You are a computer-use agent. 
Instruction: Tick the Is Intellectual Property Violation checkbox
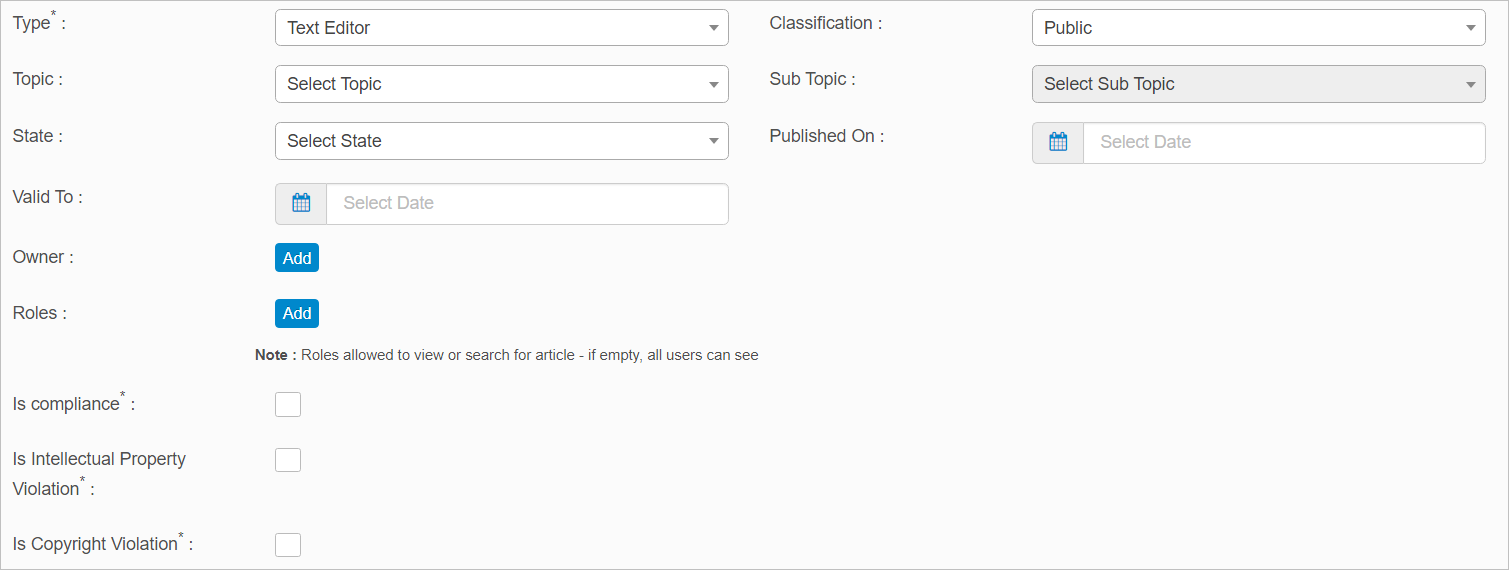pos(288,460)
